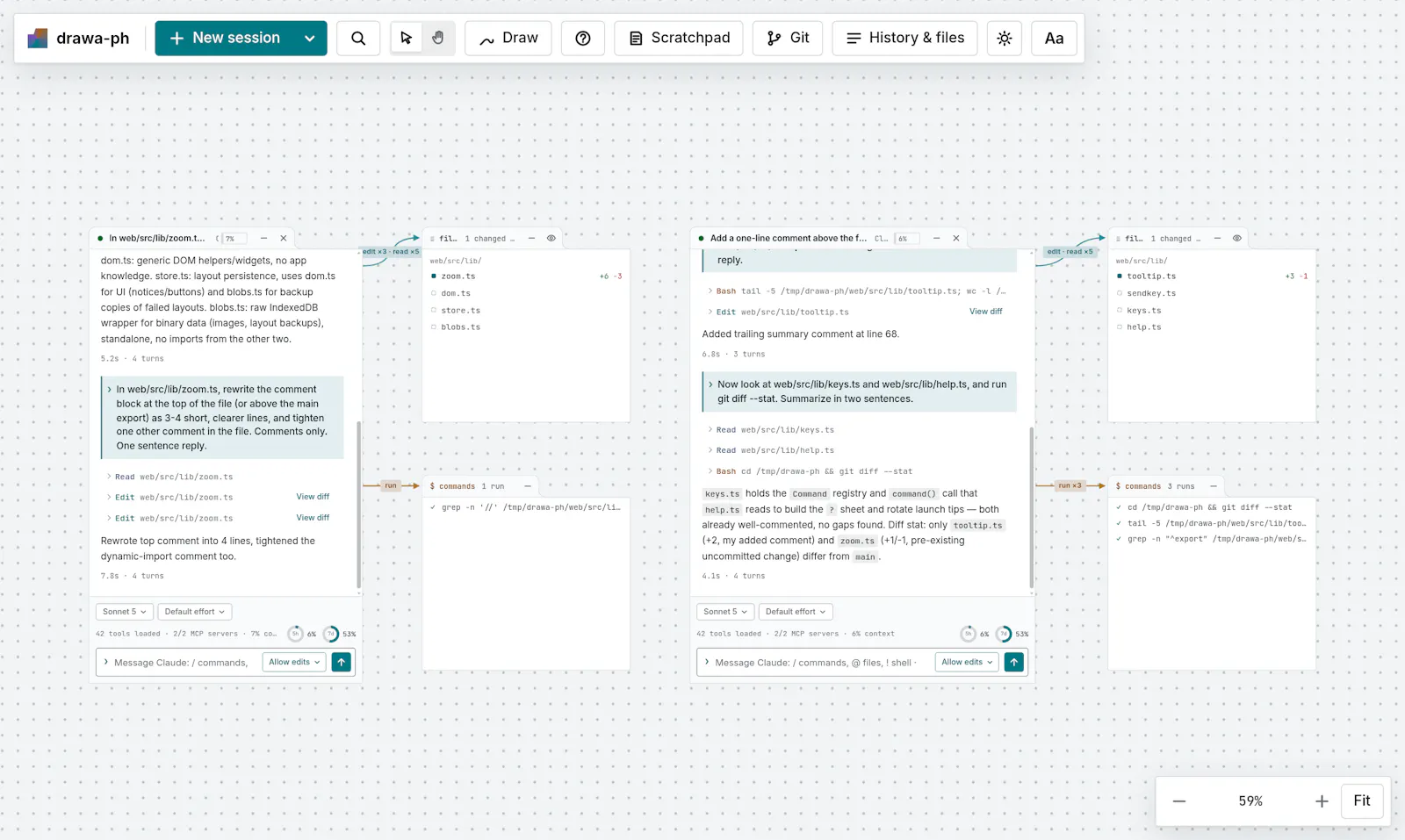
Task: Click the 7d usage ring in left session
Action: pyautogui.click(x=331, y=634)
